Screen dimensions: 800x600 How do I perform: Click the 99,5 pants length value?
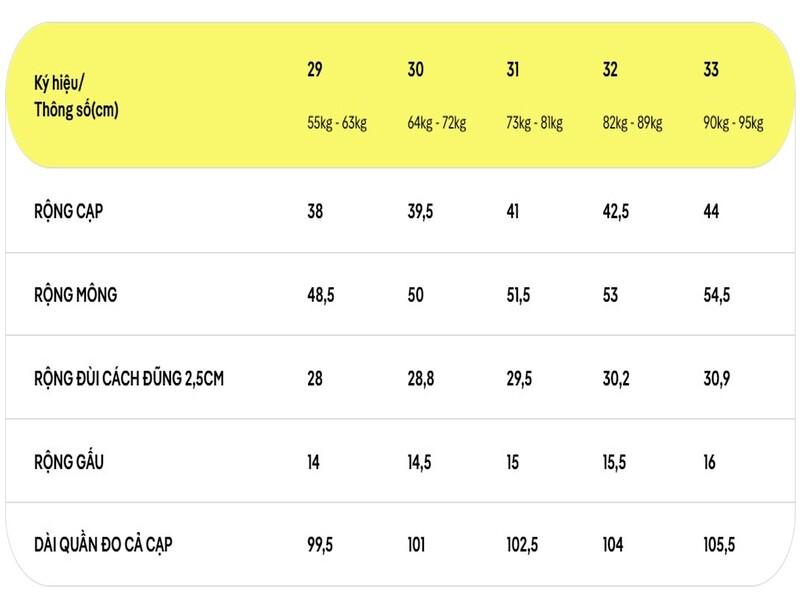tap(322, 546)
